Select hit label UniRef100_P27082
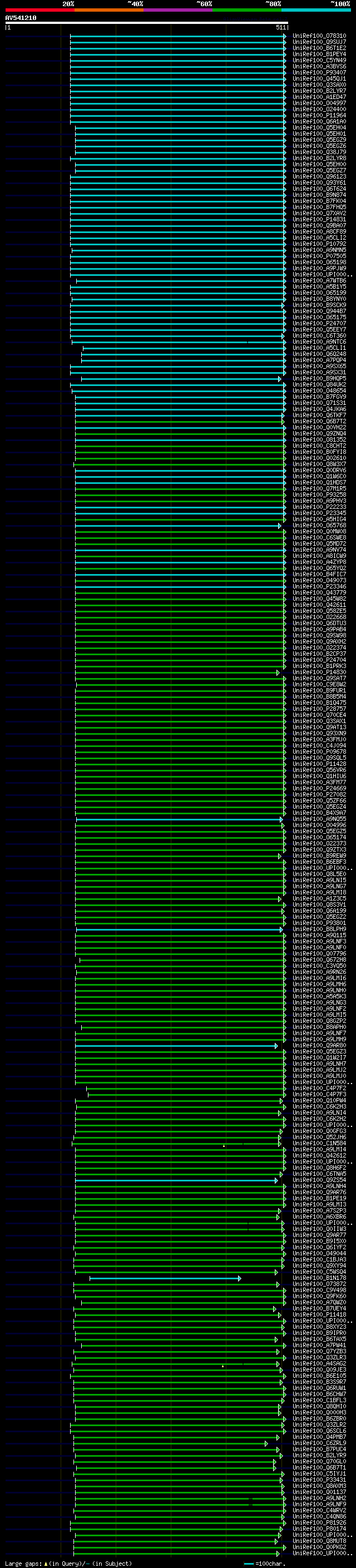This screenshot has width=356, height=1568. pyautogui.click(x=319, y=794)
